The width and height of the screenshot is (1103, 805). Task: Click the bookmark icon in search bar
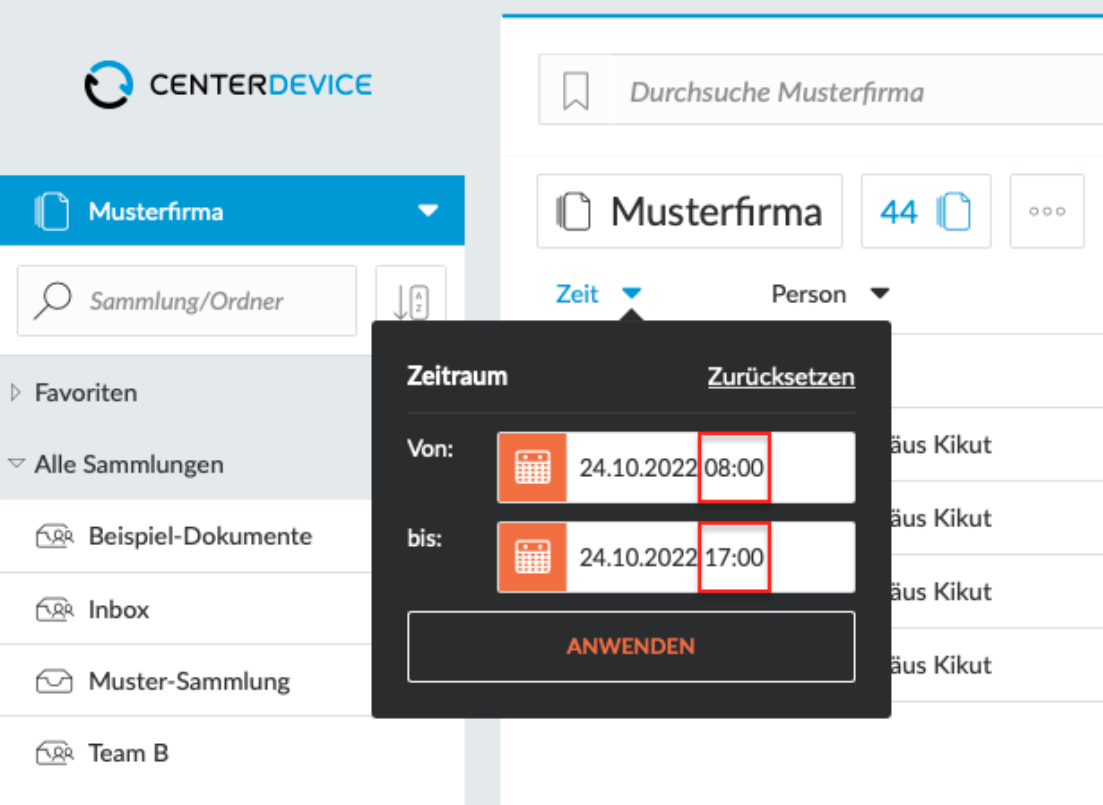click(575, 91)
